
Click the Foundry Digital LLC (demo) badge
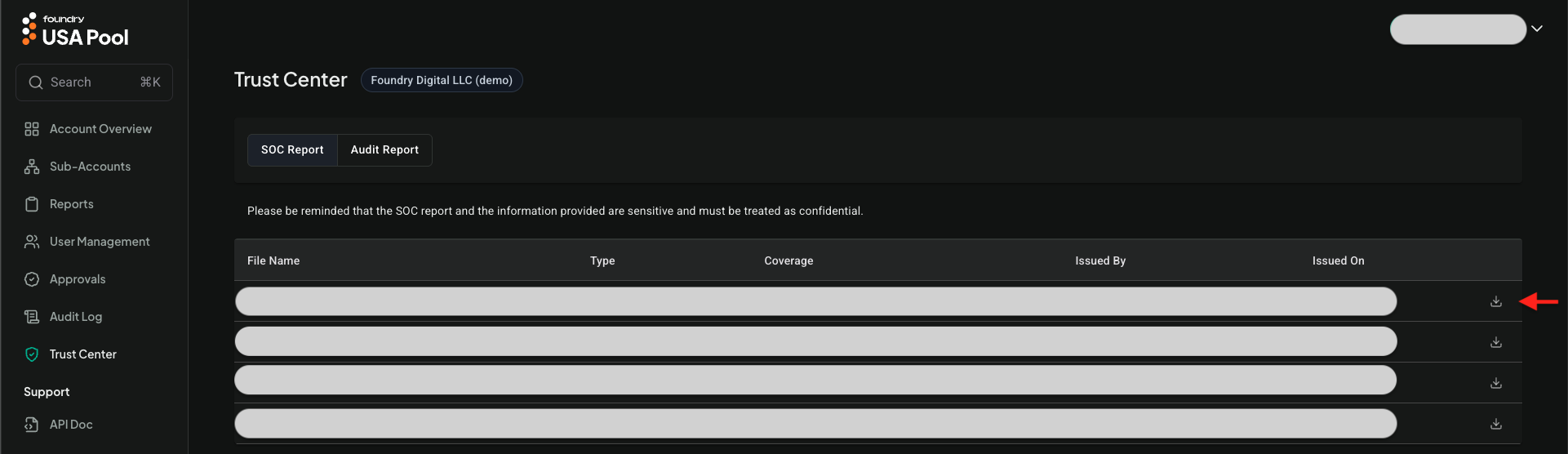[x=442, y=80]
